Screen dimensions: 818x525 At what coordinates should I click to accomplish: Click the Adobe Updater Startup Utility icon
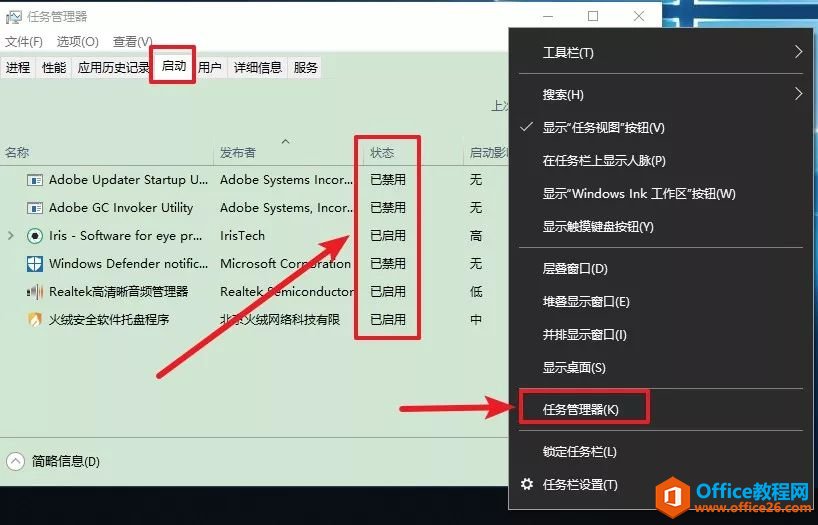click(35, 180)
